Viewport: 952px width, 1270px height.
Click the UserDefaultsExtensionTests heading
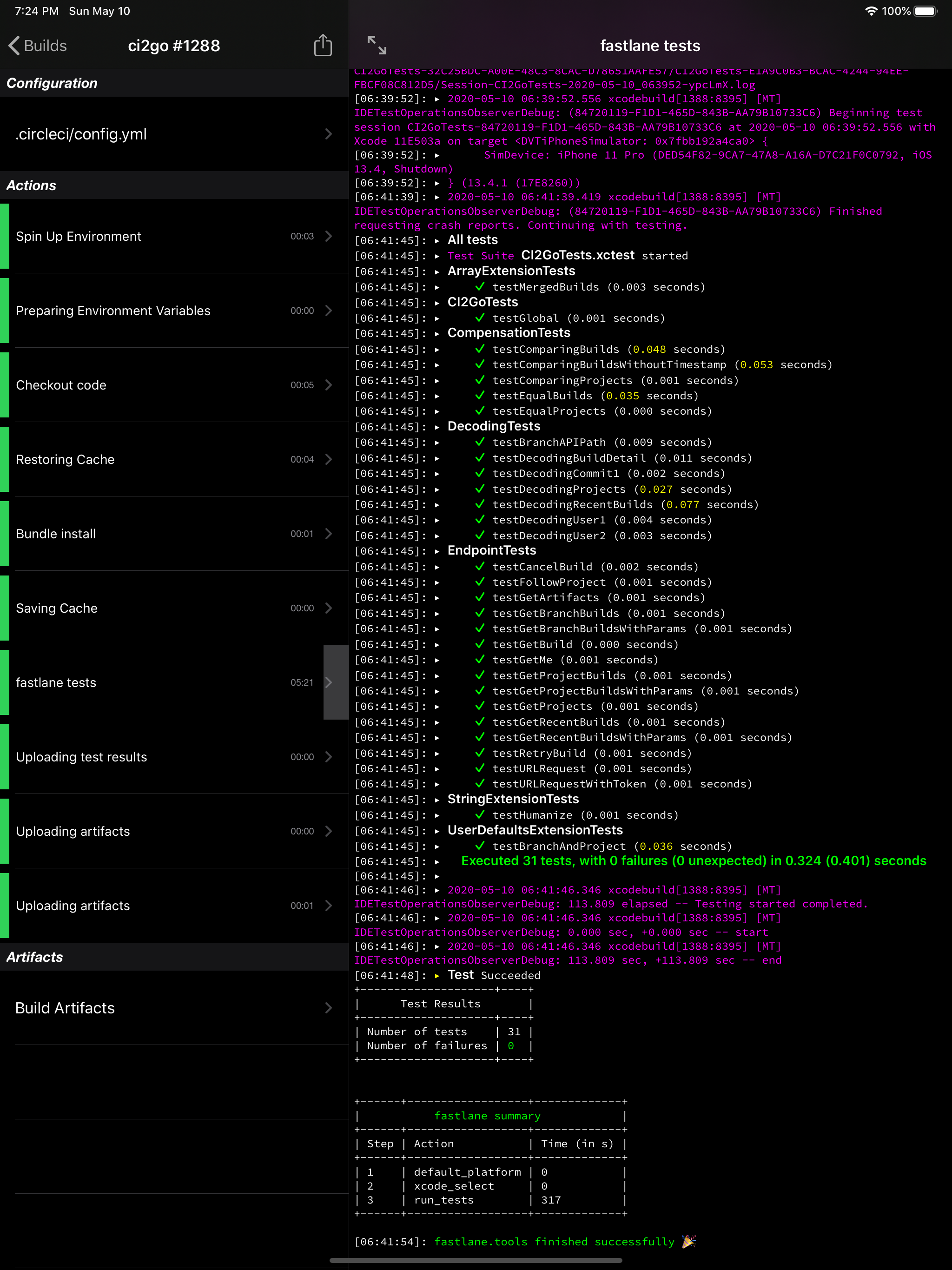point(535,830)
